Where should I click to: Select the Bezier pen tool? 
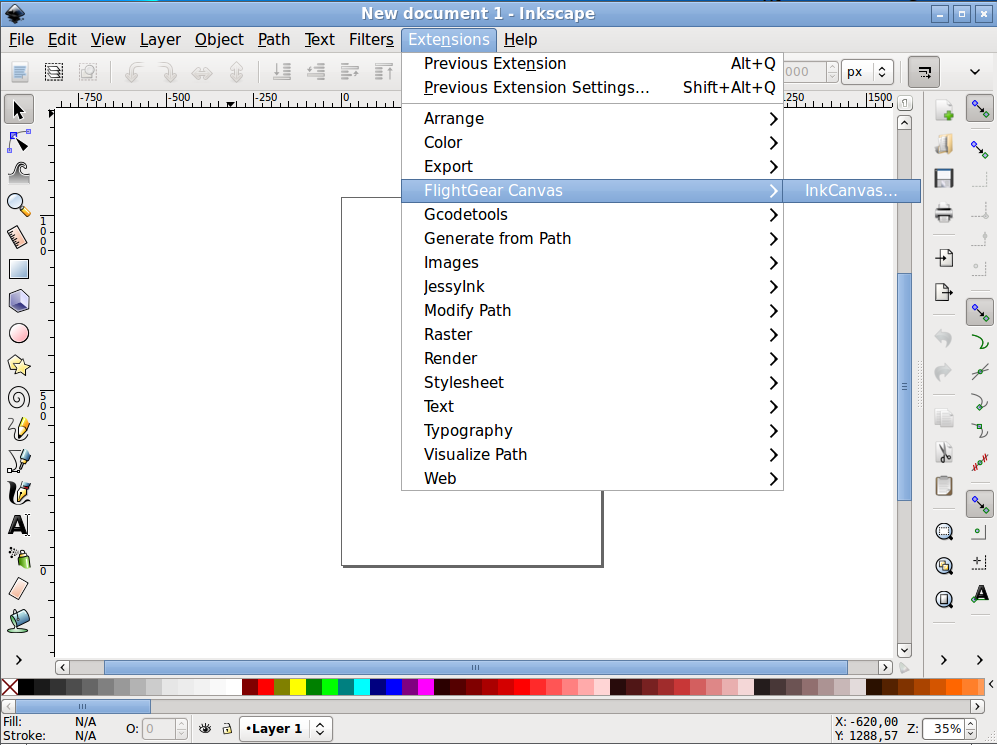click(x=18, y=461)
